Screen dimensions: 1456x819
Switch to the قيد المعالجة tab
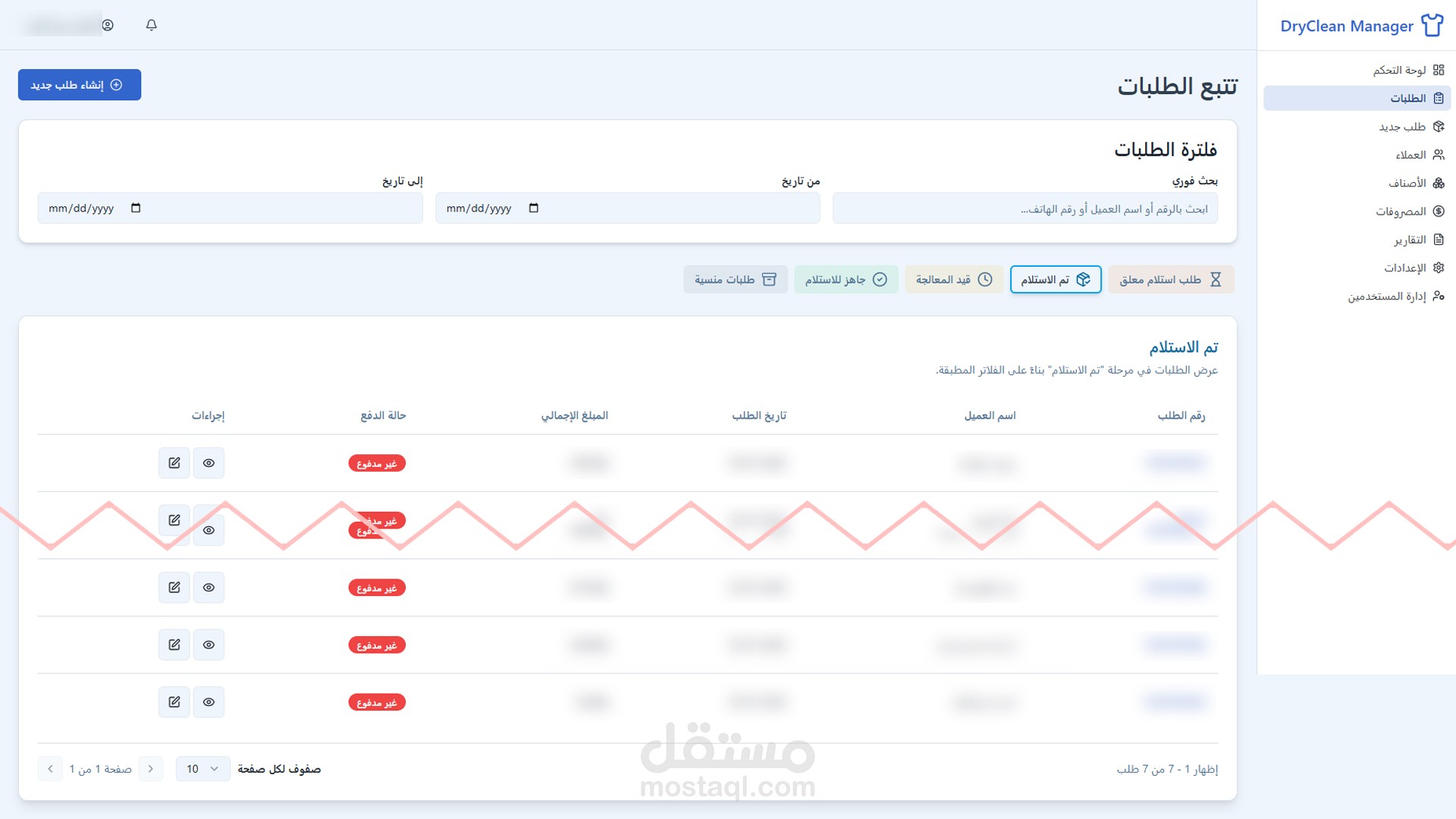pos(953,279)
